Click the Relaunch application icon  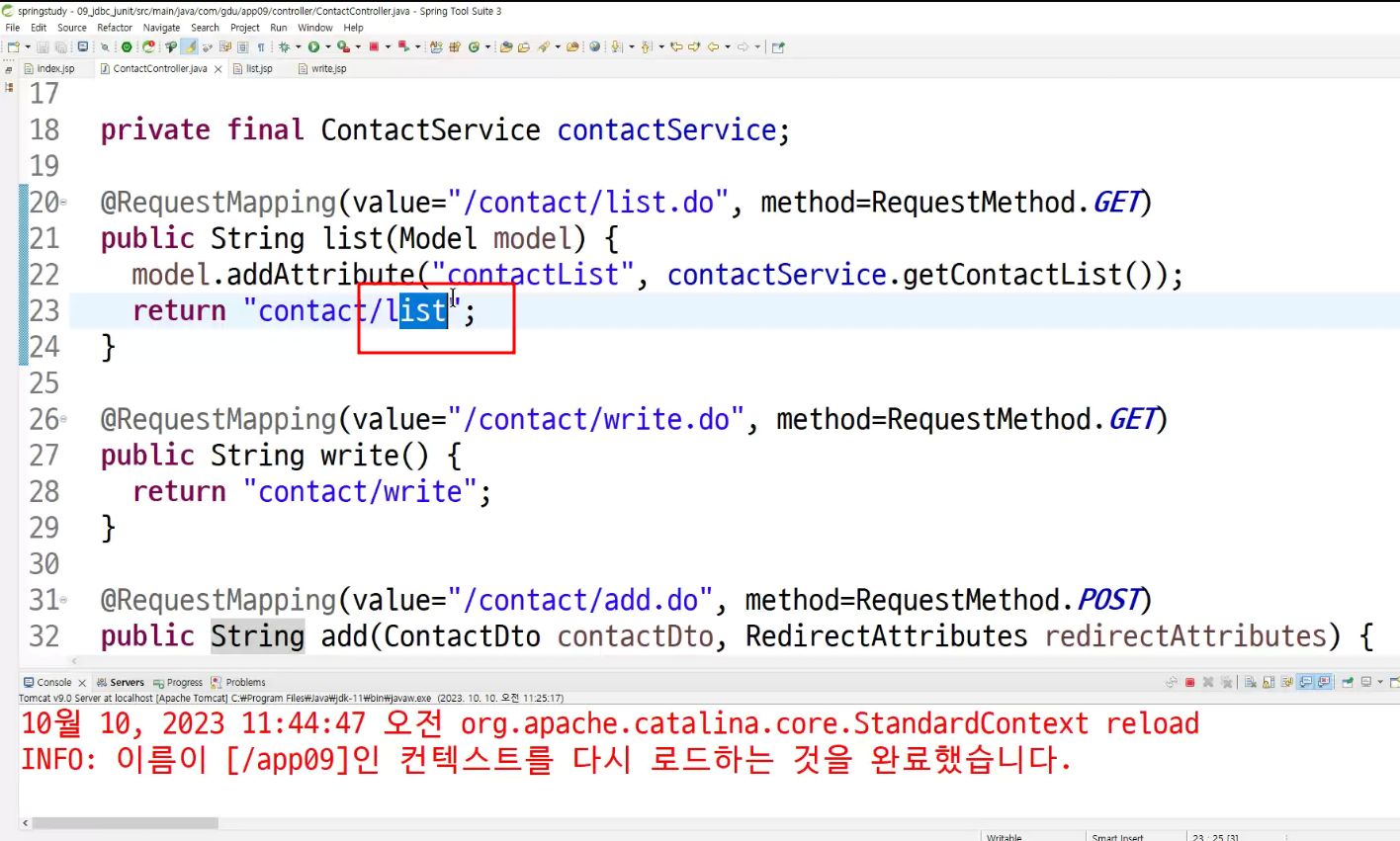[x=148, y=46]
